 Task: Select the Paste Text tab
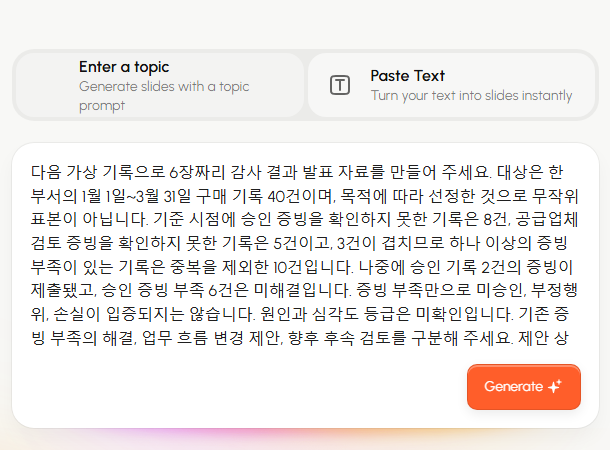pos(451,85)
